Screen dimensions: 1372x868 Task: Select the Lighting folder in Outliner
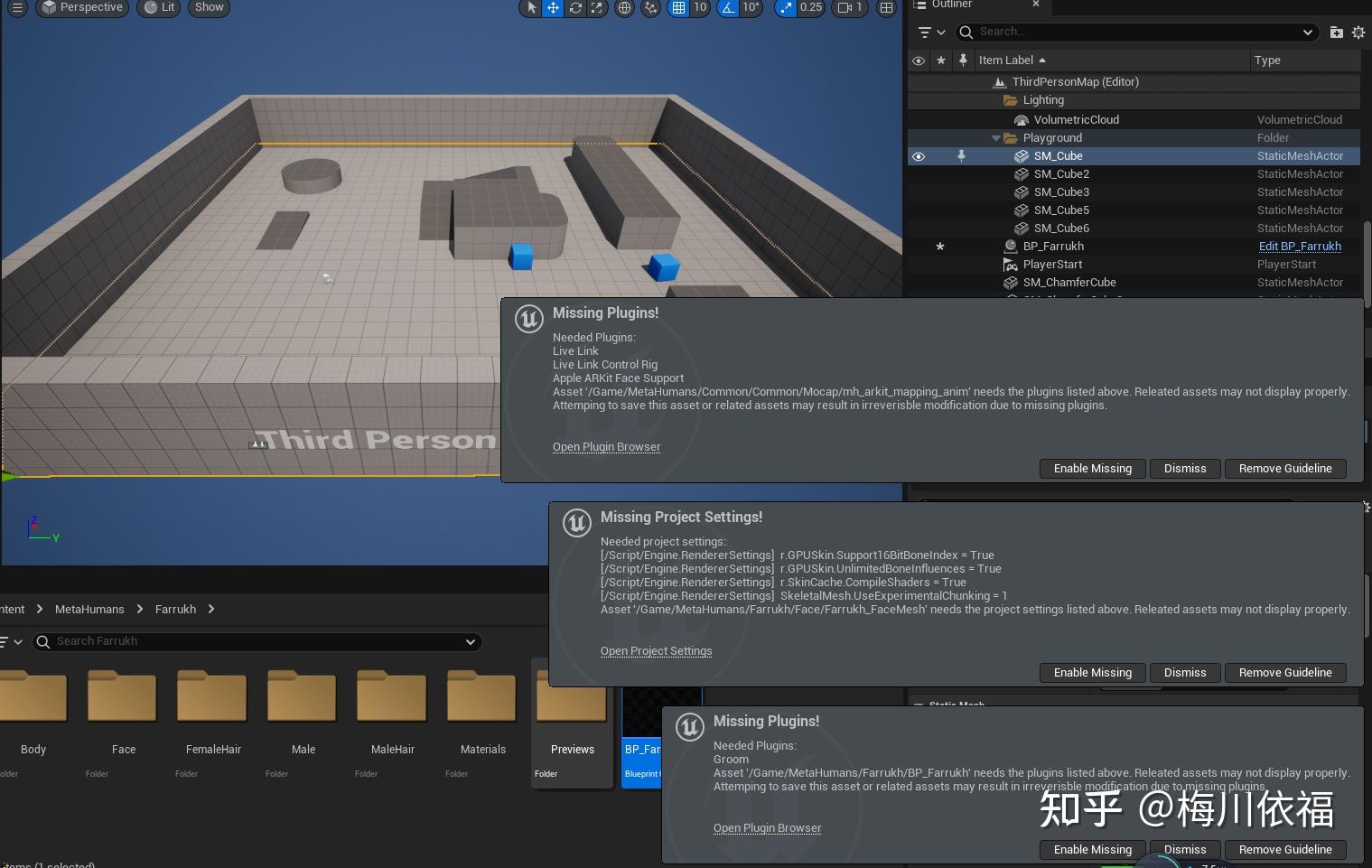(x=1043, y=100)
